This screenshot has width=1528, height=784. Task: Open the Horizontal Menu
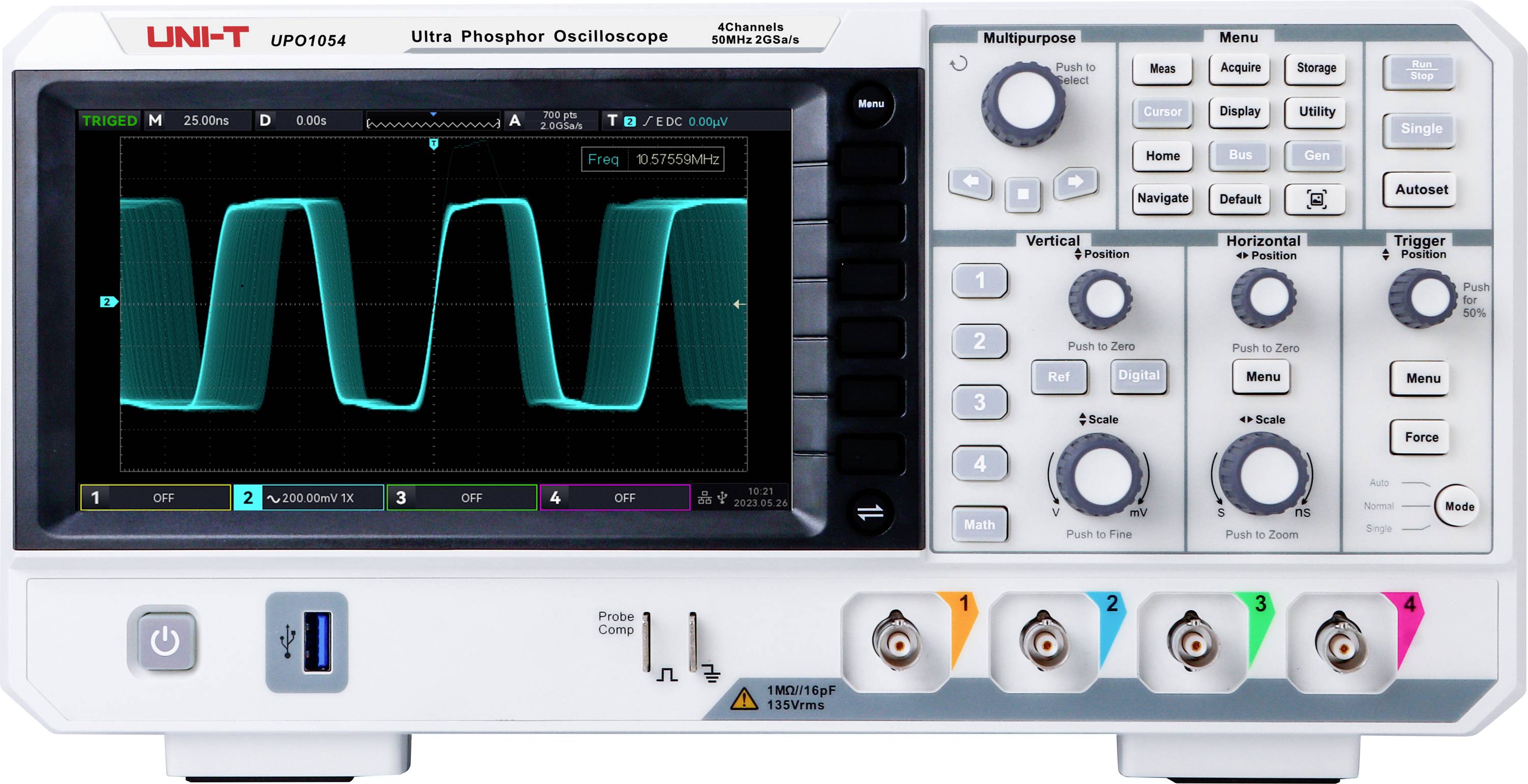pyautogui.click(x=1261, y=377)
